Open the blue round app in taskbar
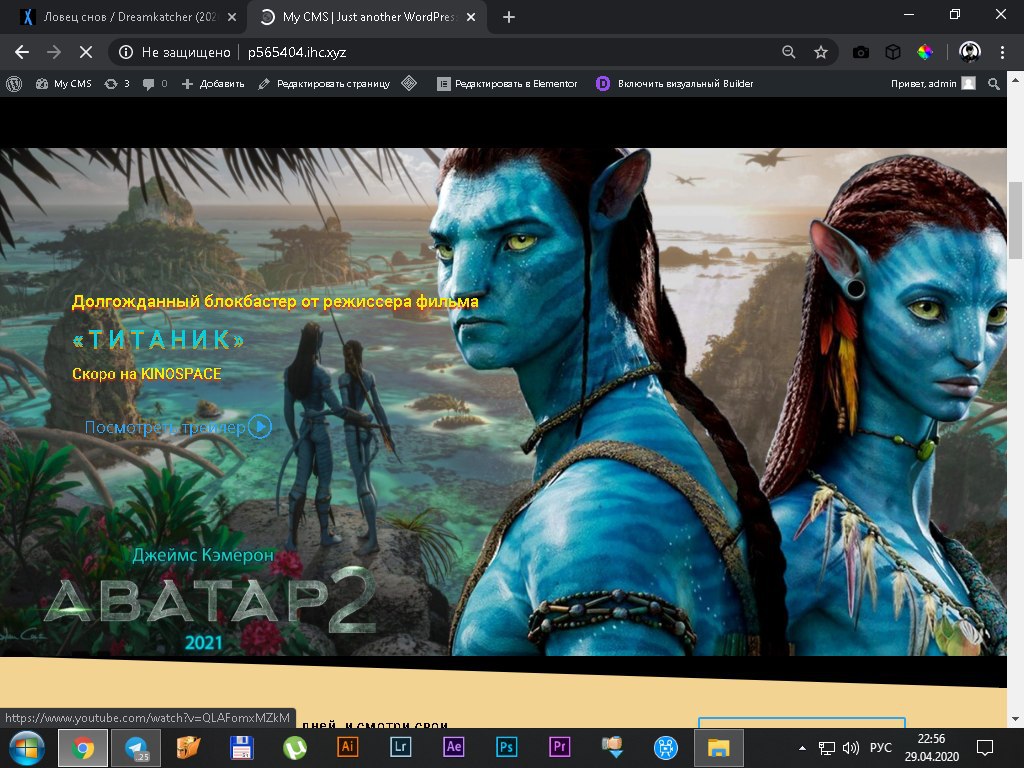 coord(665,747)
